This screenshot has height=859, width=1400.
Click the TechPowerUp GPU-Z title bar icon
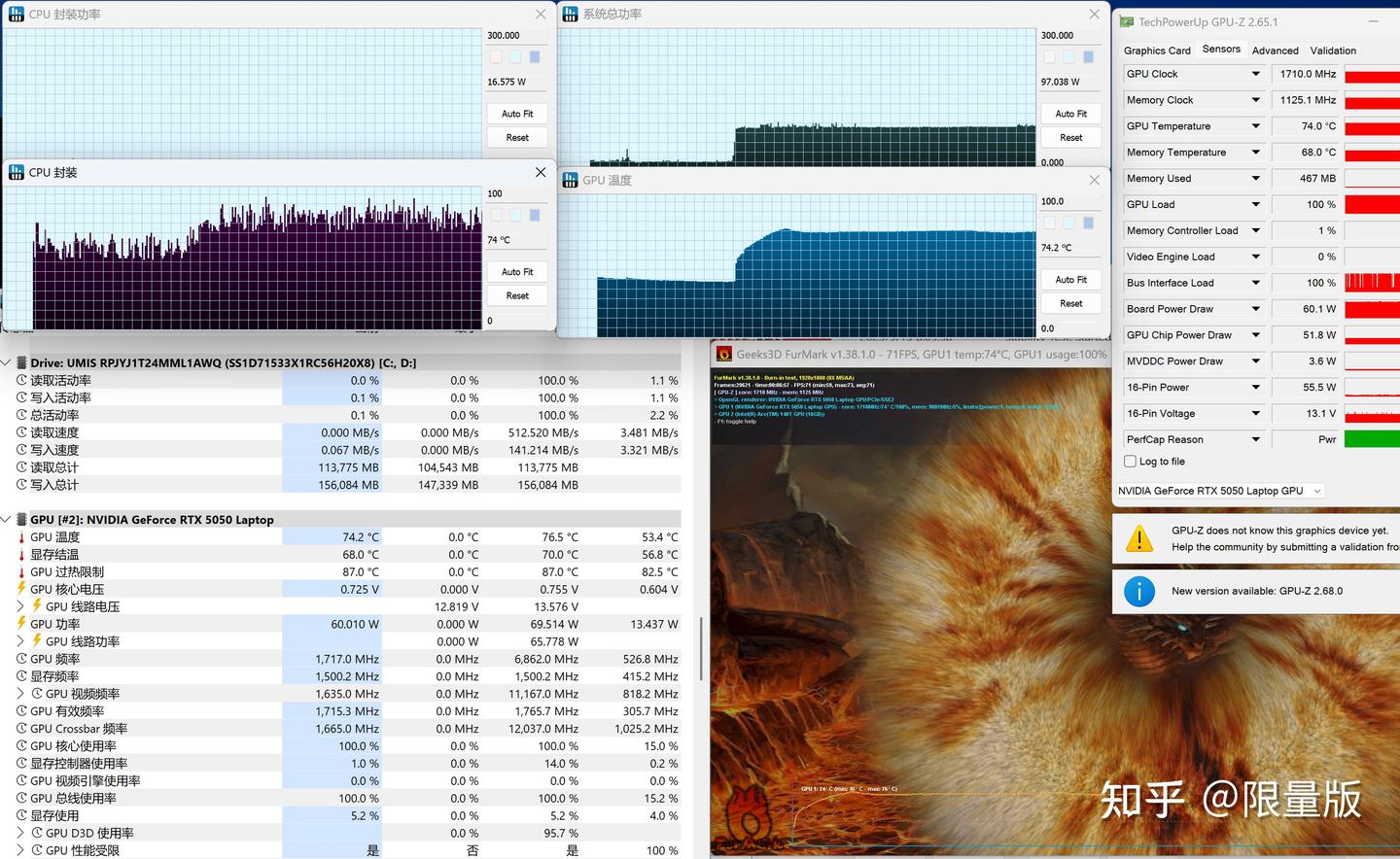(1127, 21)
